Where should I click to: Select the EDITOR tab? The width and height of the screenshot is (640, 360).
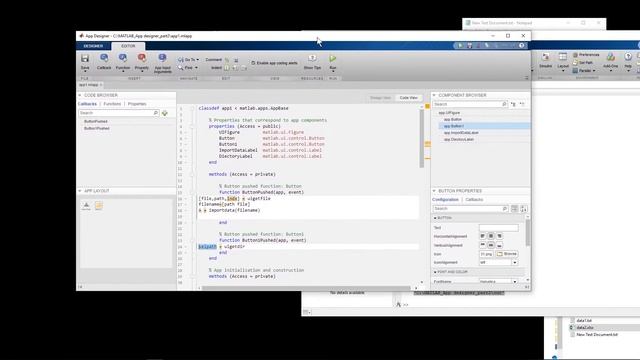(x=128, y=46)
